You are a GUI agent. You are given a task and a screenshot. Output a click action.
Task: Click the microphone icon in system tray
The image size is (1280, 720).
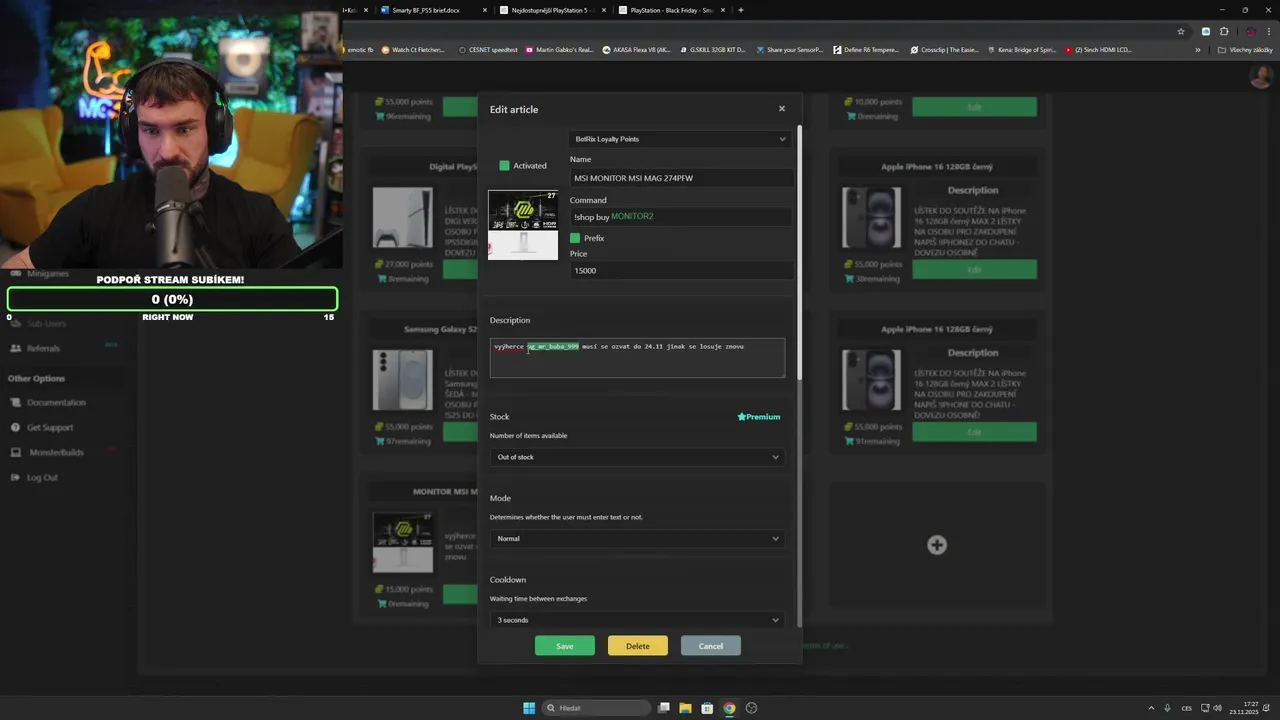coord(1167,708)
